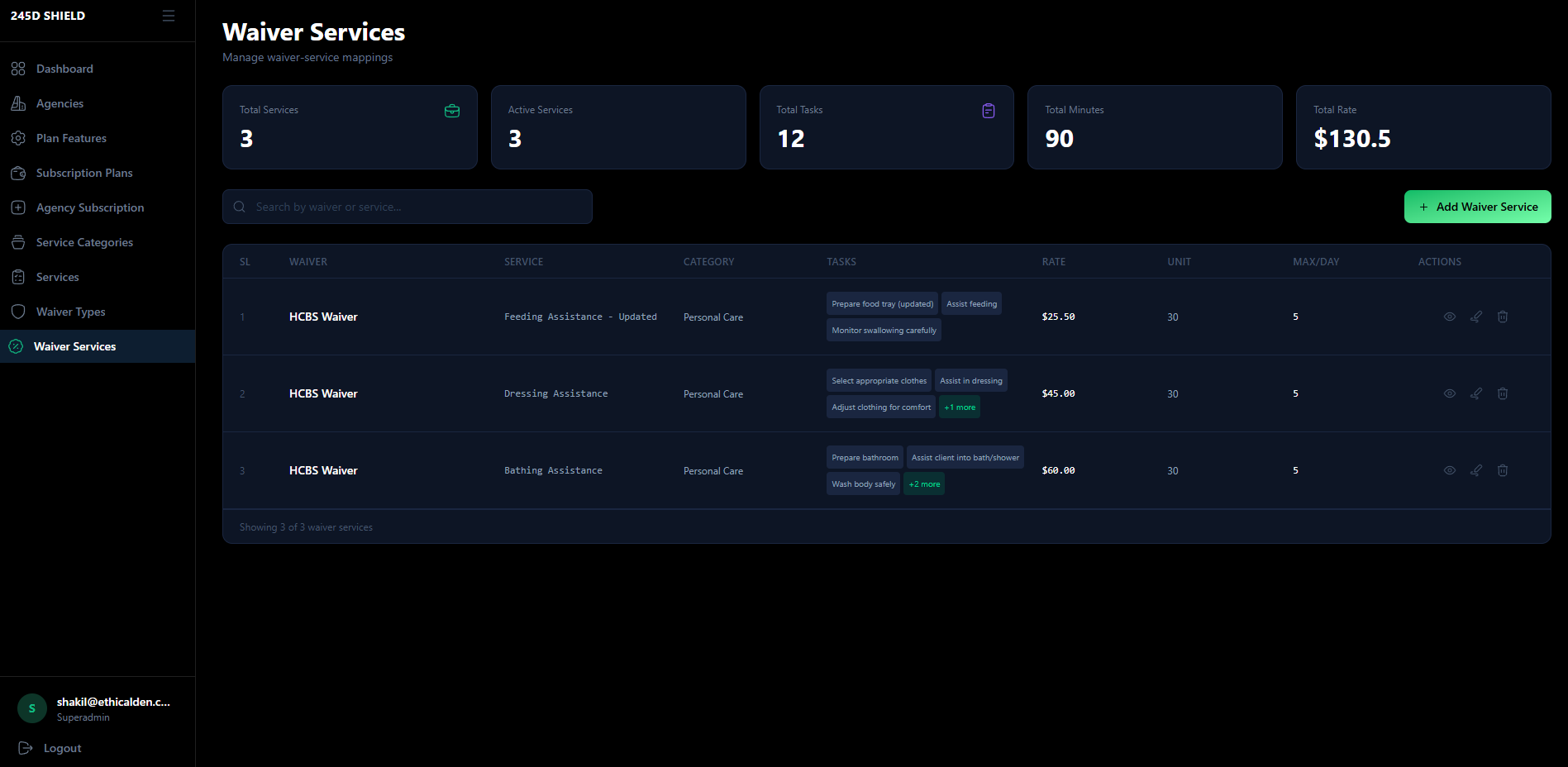Open the Services sidebar entry
Screen dimensions: 1568x767
click(x=98, y=277)
